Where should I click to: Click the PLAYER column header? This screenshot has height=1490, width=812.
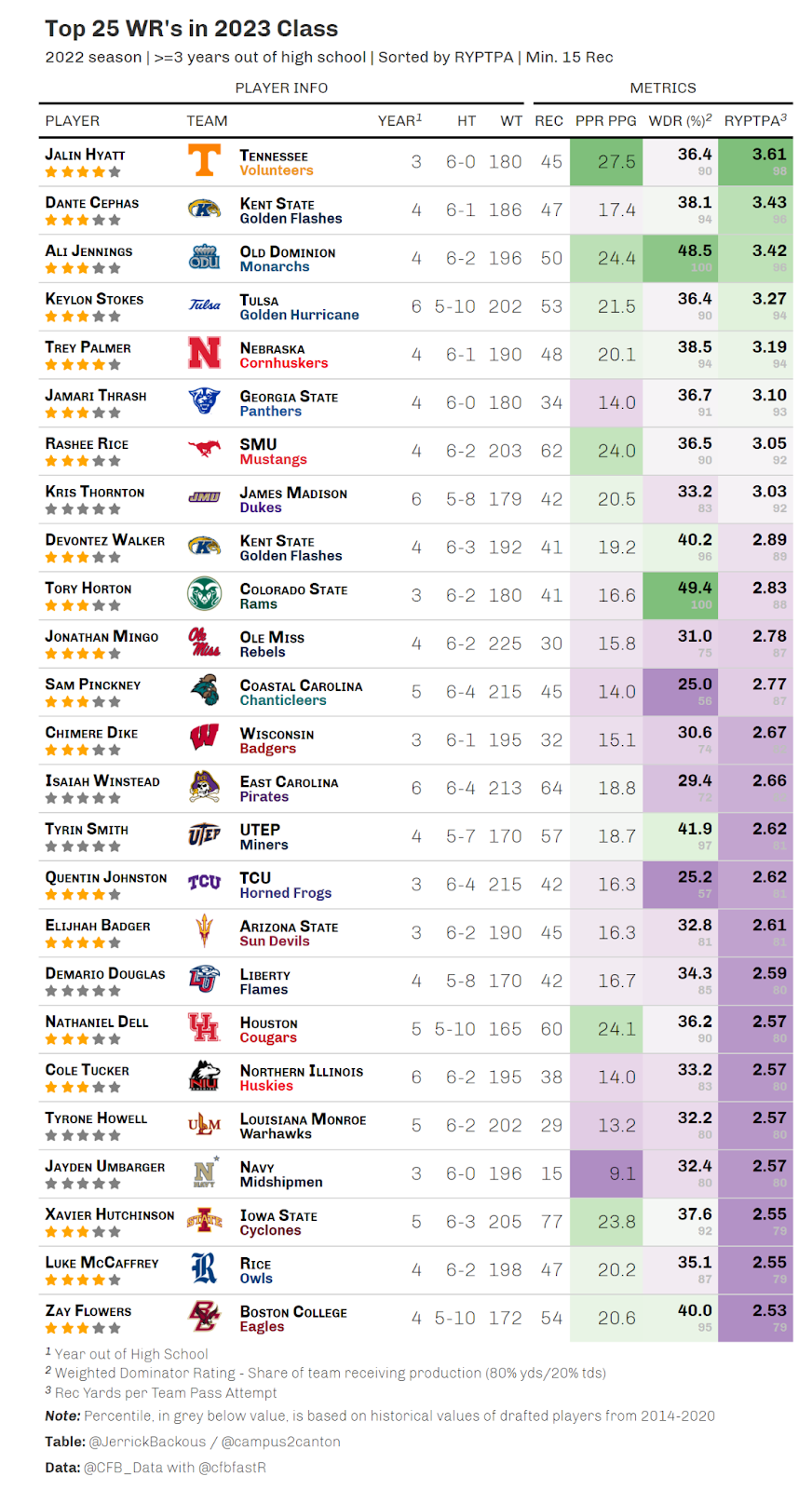[73, 121]
